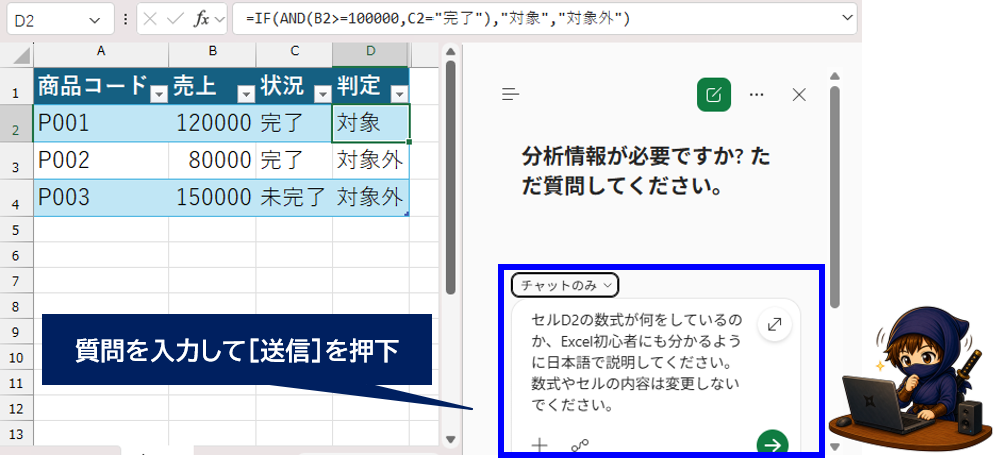Click the prompt tools icon beside the plus

[580, 445]
